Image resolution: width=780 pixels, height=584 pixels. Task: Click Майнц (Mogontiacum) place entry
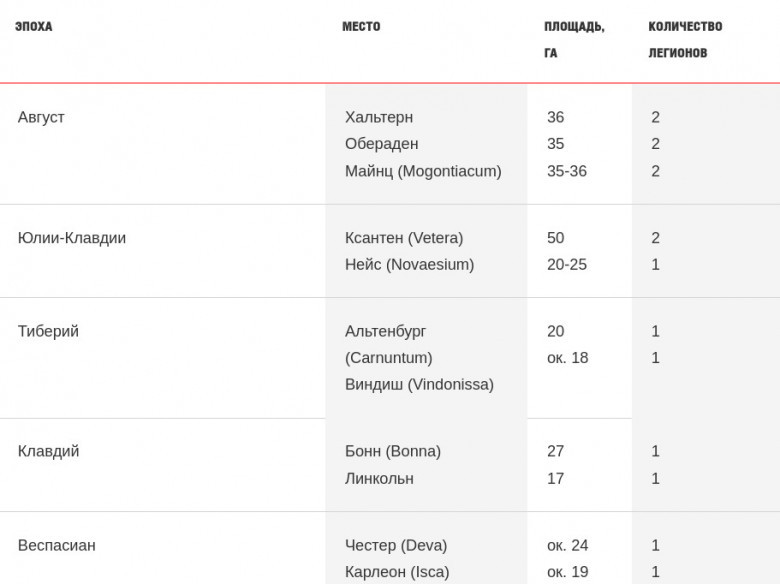(423, 171)
